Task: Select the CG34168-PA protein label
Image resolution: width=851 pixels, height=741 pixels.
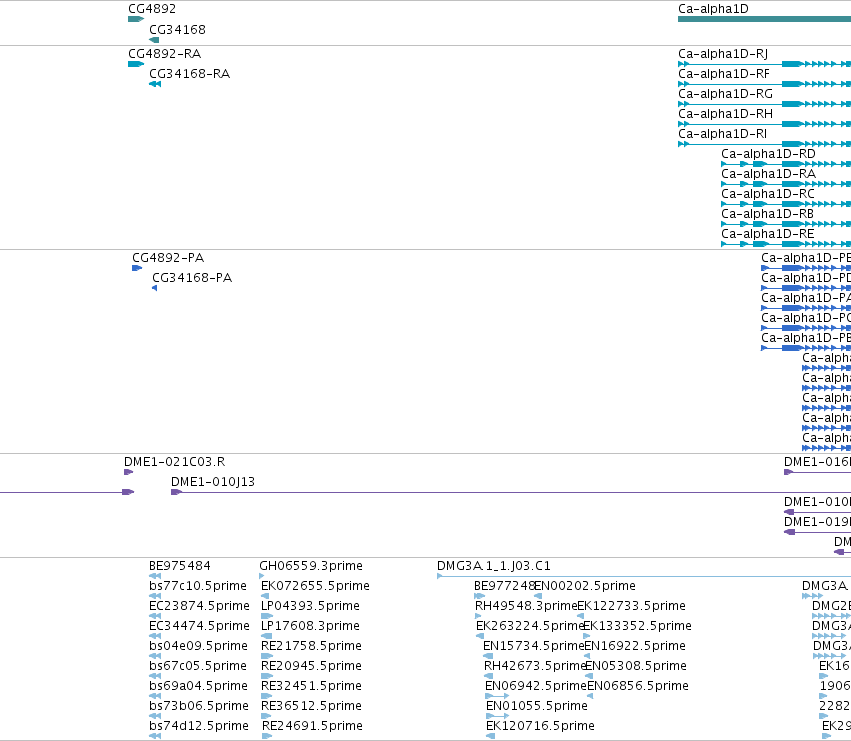Action: (x=192, y=278)
